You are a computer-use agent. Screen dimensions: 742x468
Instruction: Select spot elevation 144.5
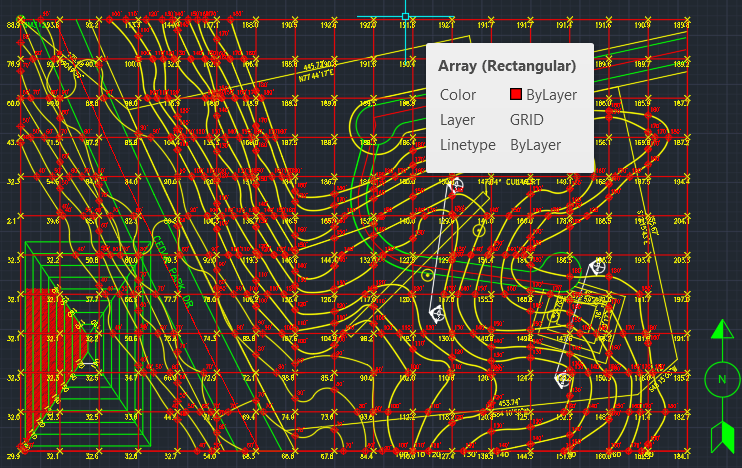click(x=525, y=457)
